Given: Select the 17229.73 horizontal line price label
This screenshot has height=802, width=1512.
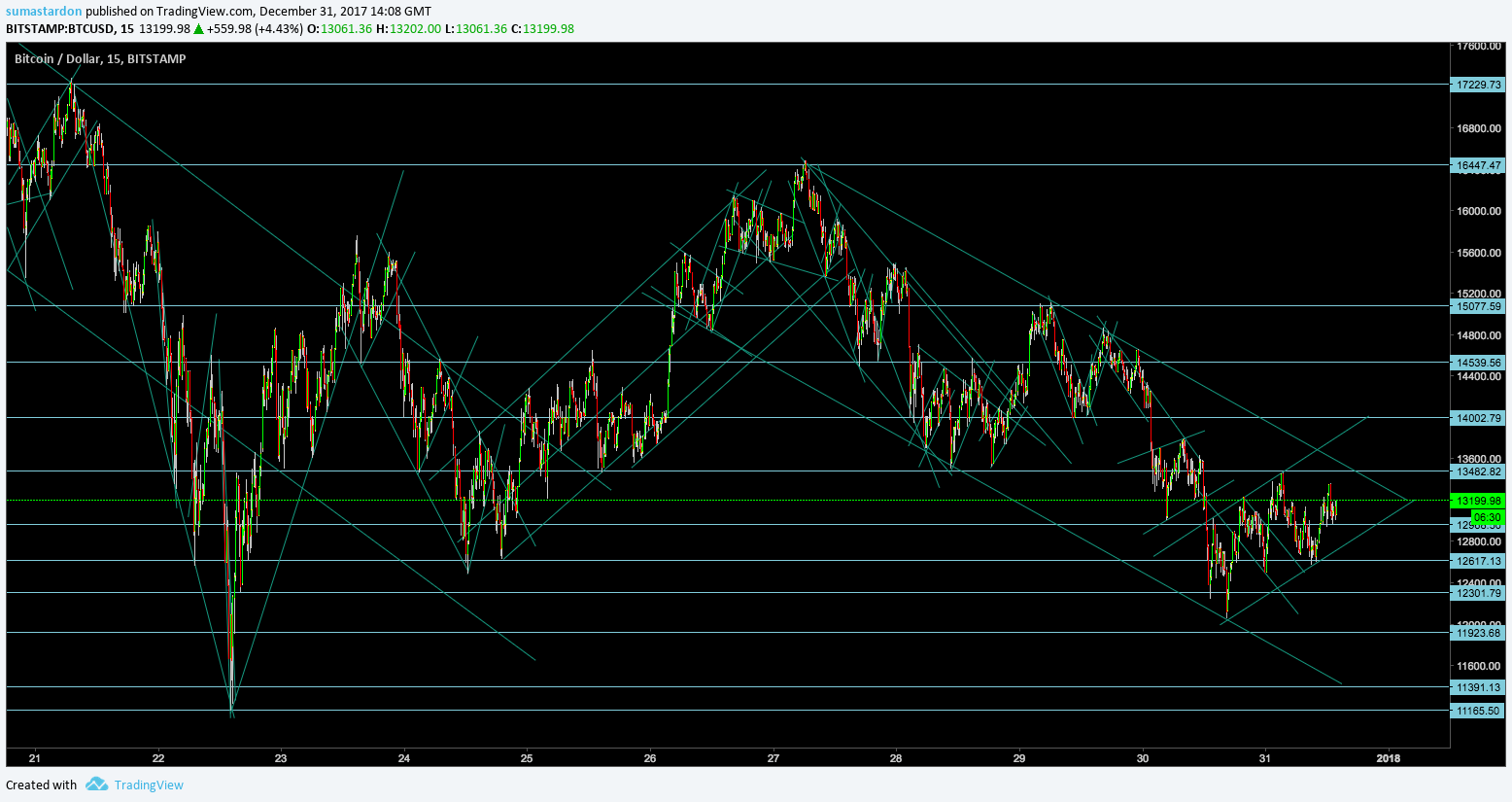Looking at the screenshot, I should coord(1477,85).
